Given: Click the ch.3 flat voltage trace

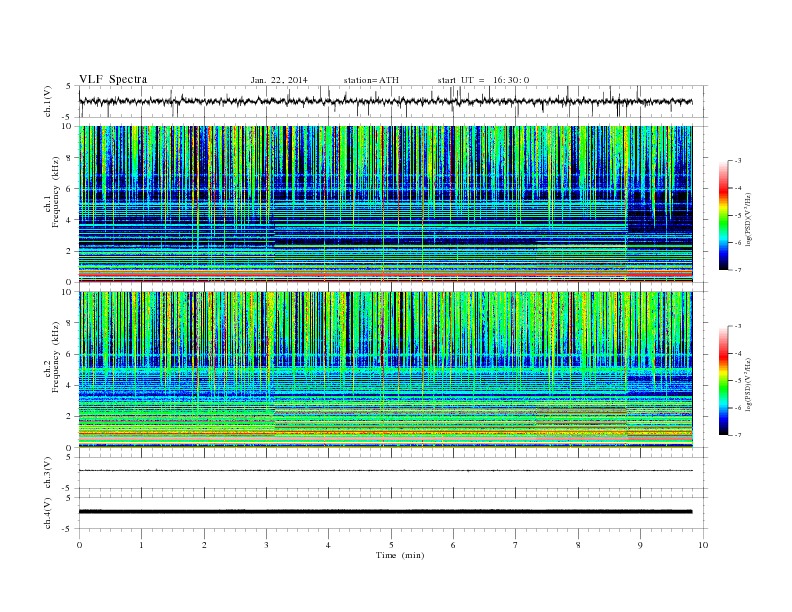Looking at the screenshot, I should pyautogui.click(x=385, y=471).
